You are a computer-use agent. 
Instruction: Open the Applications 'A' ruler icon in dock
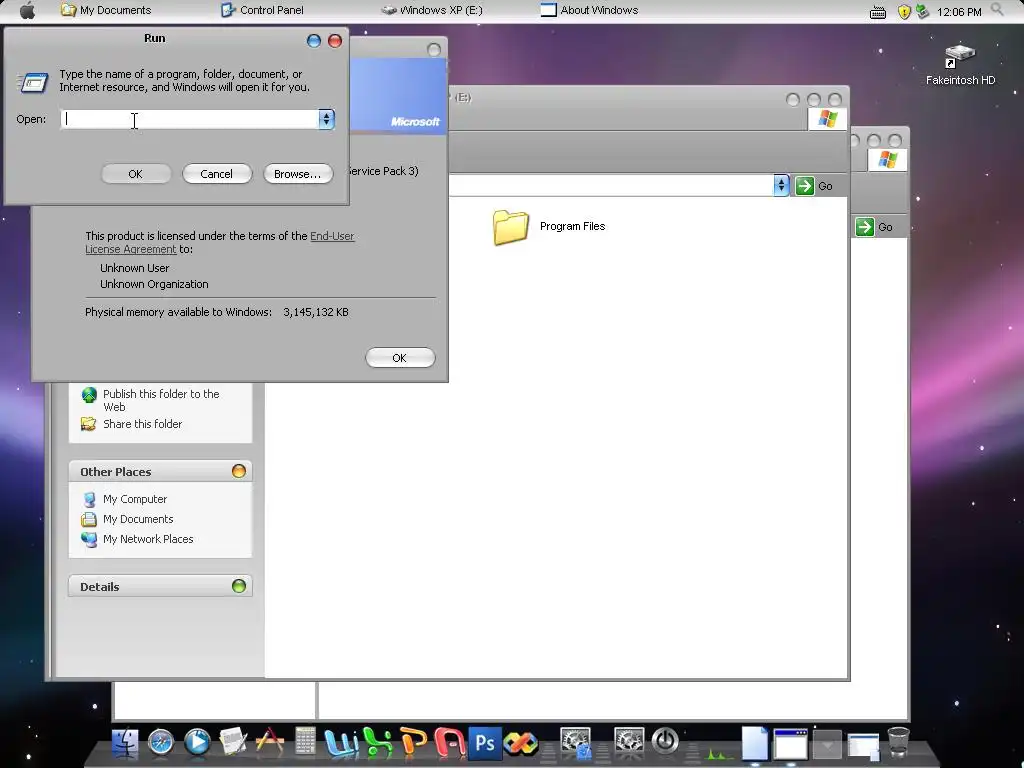[269, 742]
